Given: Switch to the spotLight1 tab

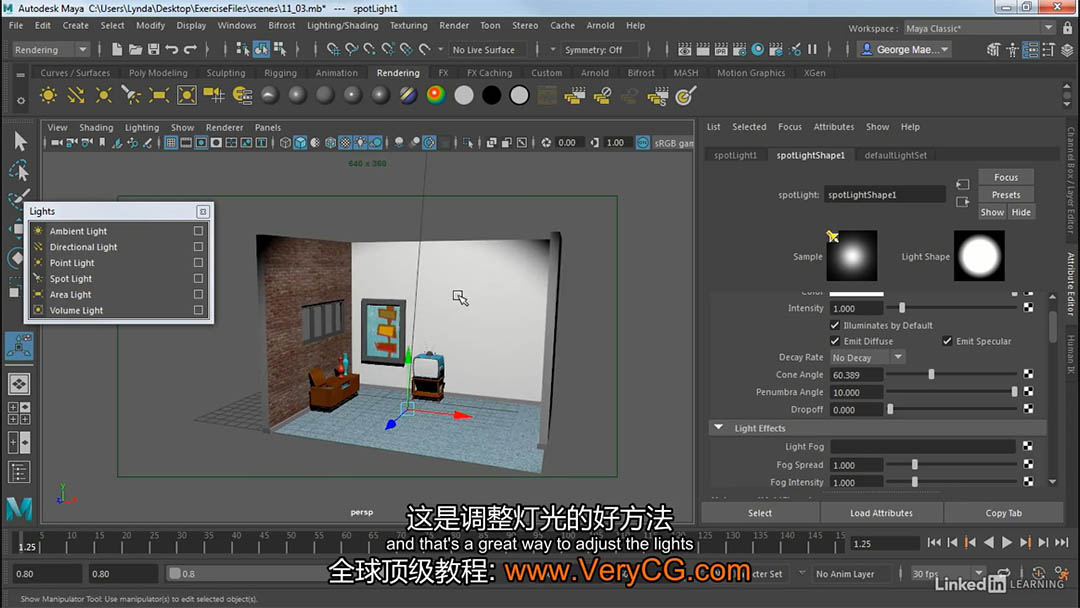Looking at the screenshot, I should point(735,155).
